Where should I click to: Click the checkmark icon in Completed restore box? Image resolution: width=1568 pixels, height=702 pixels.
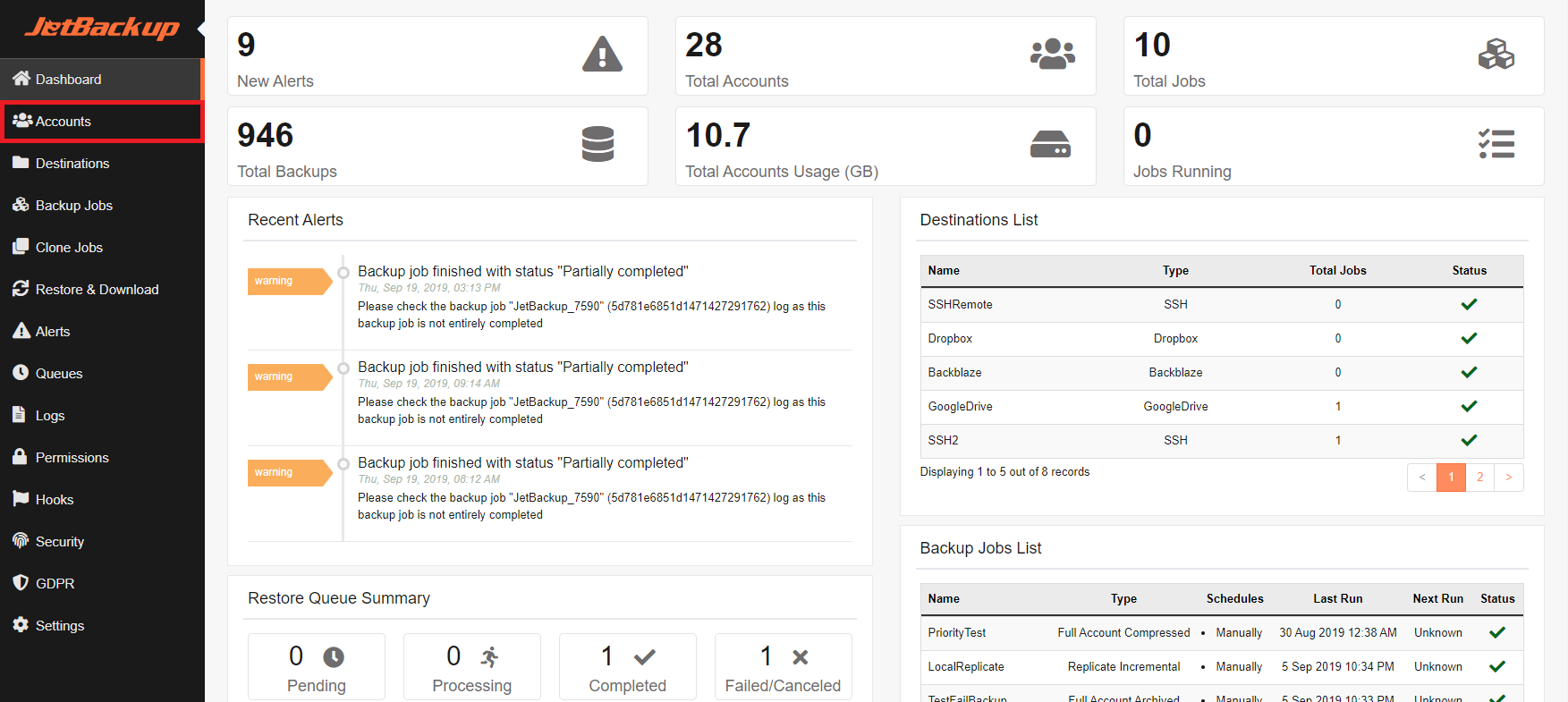(x=645, y=657)
